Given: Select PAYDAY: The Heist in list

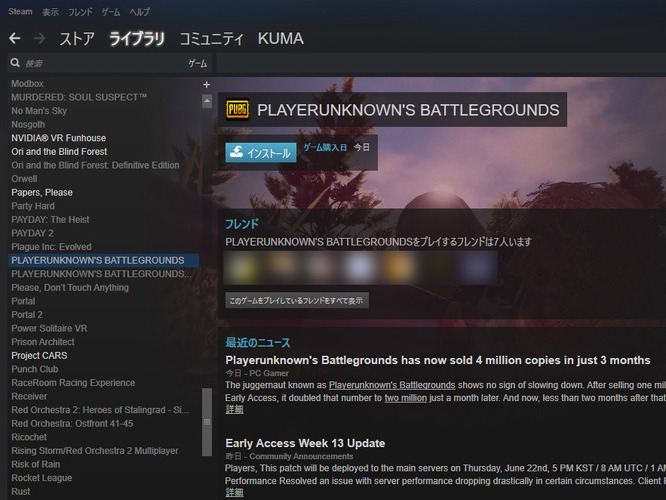Looking at the screenshot, I should point(50,220).
